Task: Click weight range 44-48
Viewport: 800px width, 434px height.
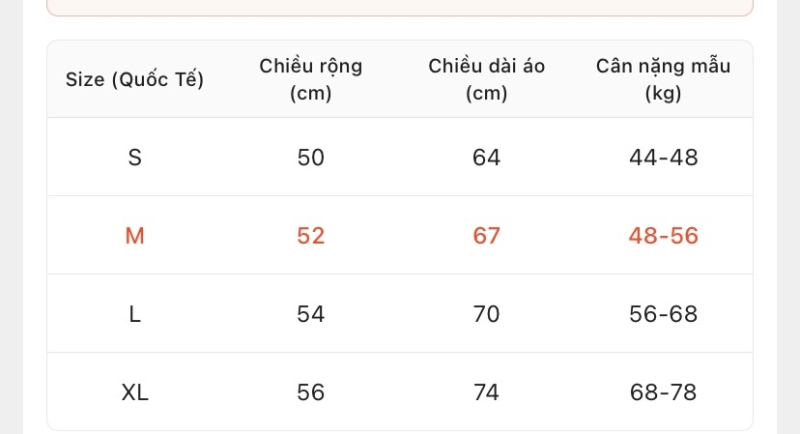Action: point(663,158)
